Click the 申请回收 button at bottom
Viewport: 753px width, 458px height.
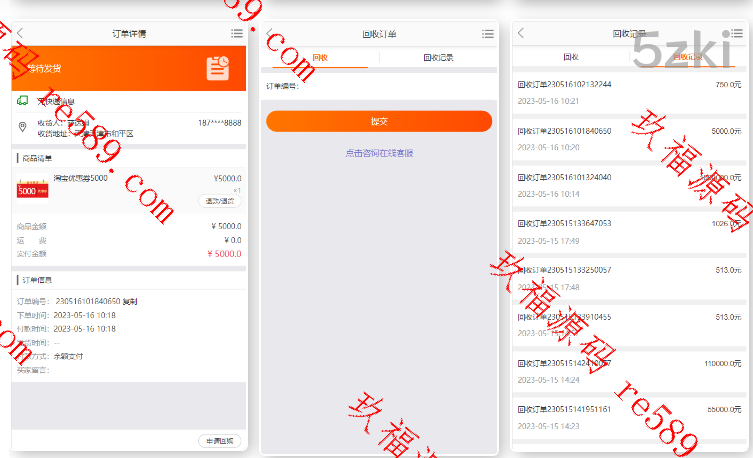[x=219, y=441]
